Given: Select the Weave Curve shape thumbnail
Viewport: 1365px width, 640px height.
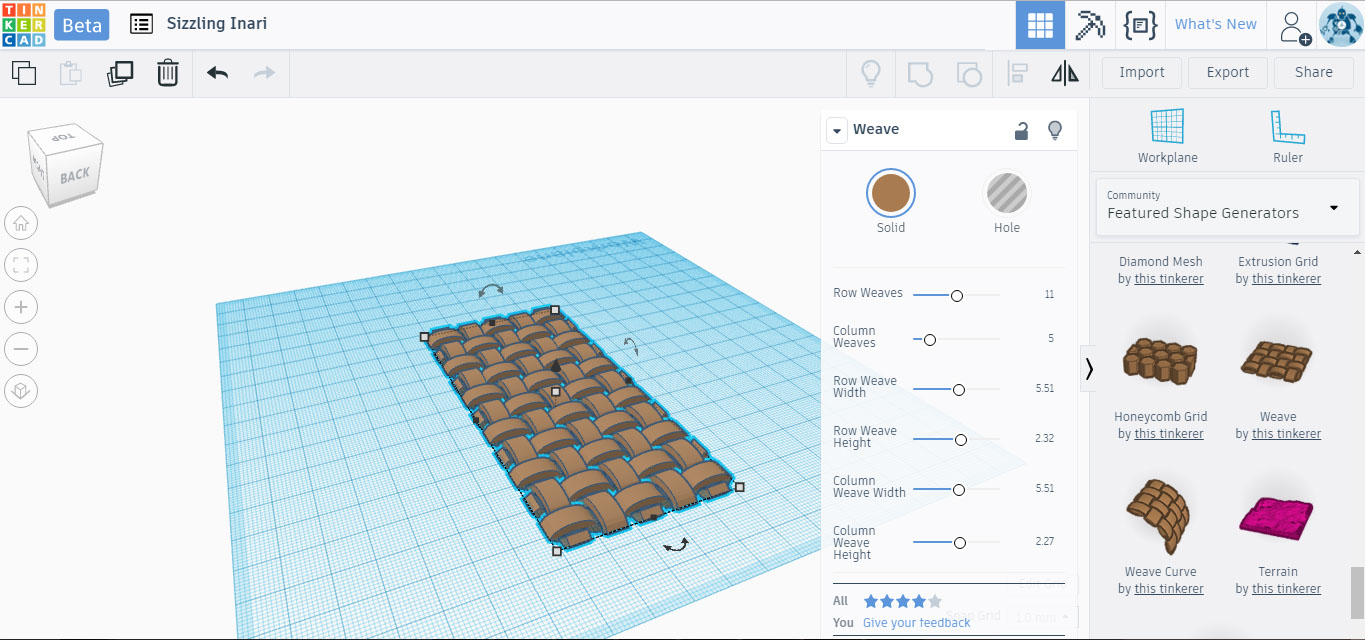Looking at the screenshot, I should [1160, 516].
